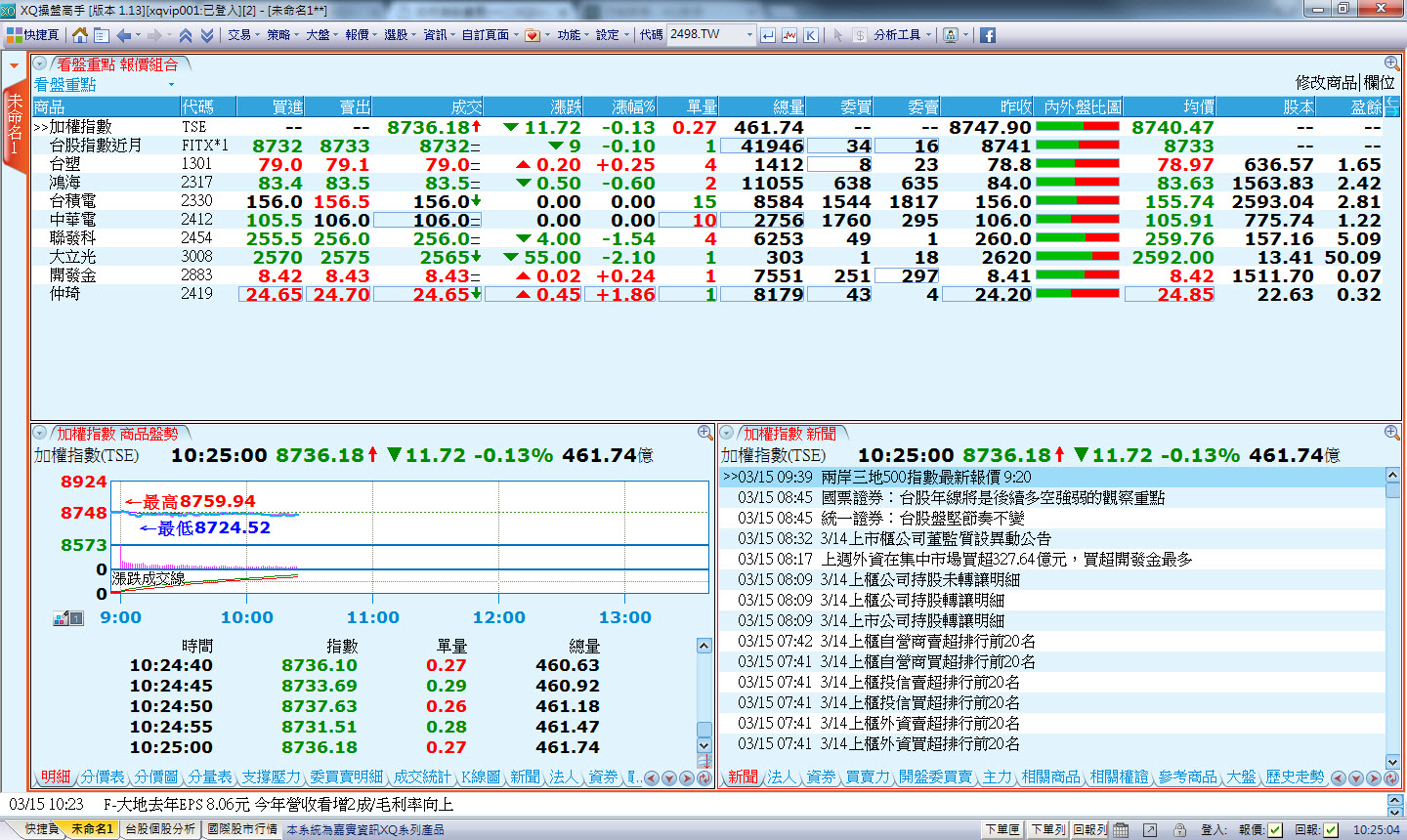Switch to the 台股個股分析 bottom tab
1407x840 pixels.
[x=161, y=829]
